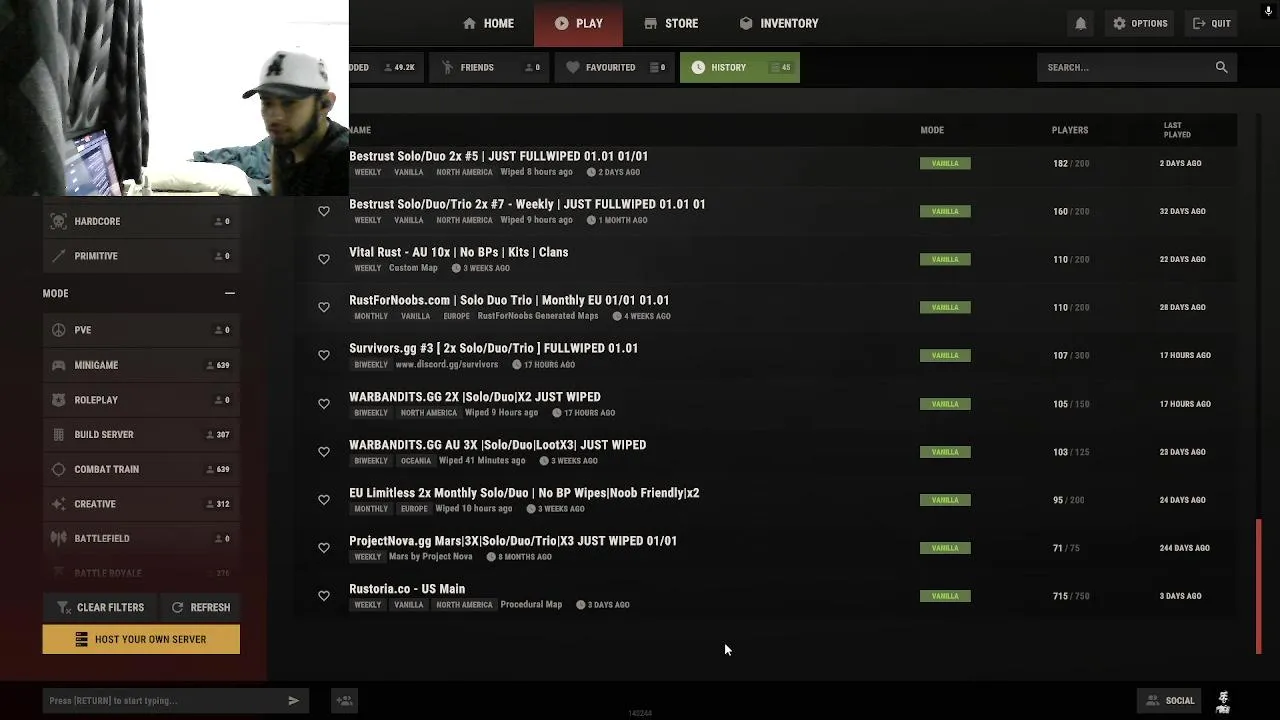Open OPTIONS settings

(x=1140, y=23)
